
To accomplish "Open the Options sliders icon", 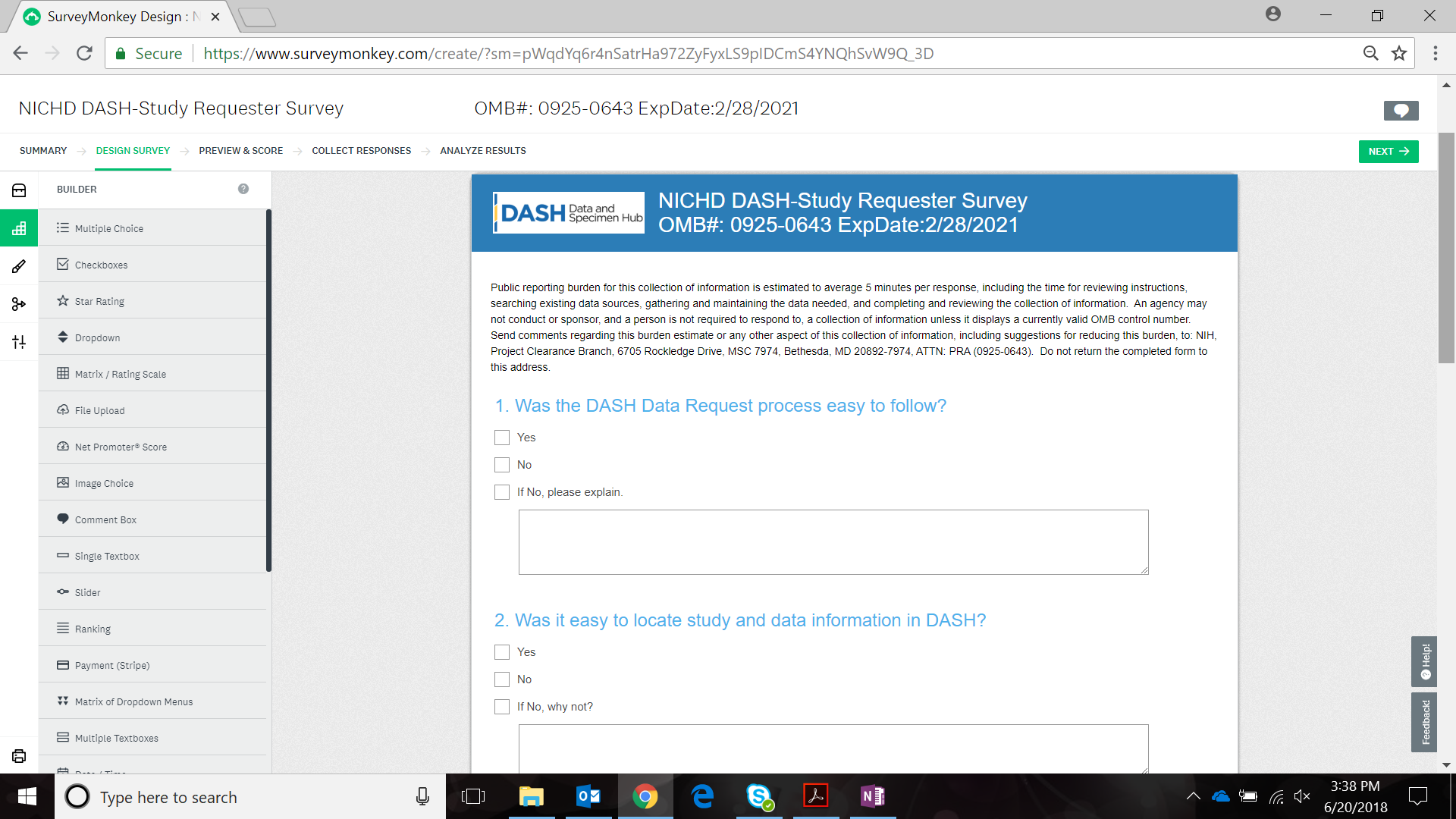I will [x=19, y=342].
